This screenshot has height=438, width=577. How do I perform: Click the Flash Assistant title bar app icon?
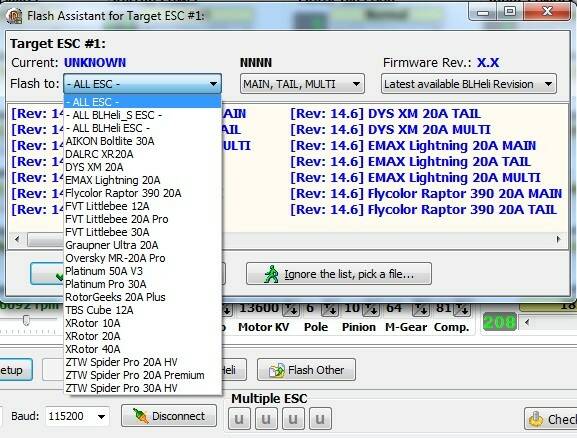(x=14, y=16)
